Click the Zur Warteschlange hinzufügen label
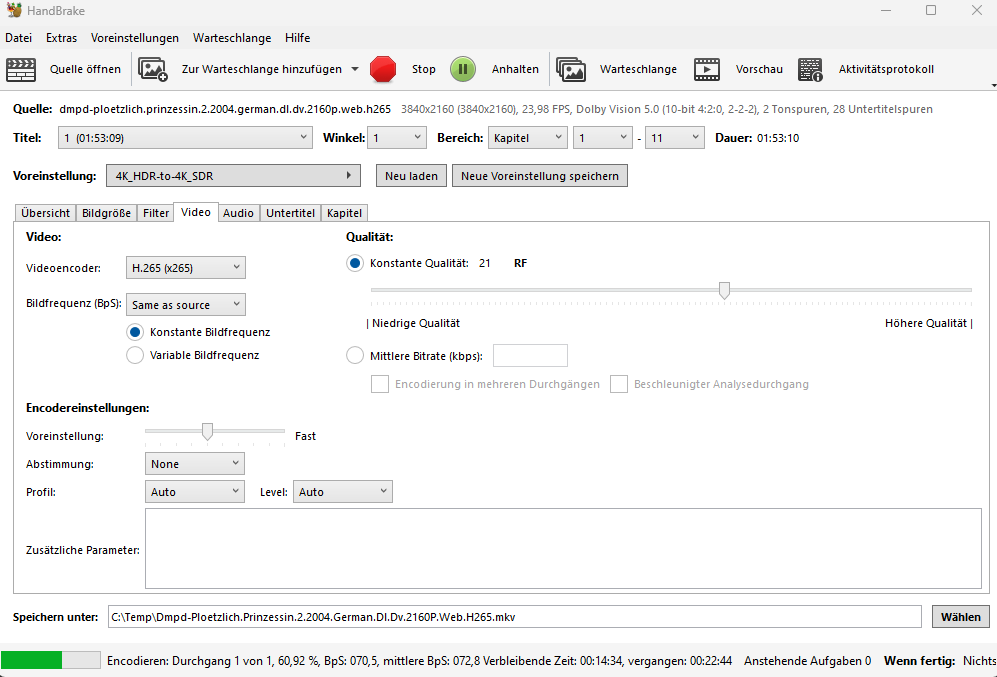Image resolution: width=997 pixels, height=677 pixels. (262, 69)
